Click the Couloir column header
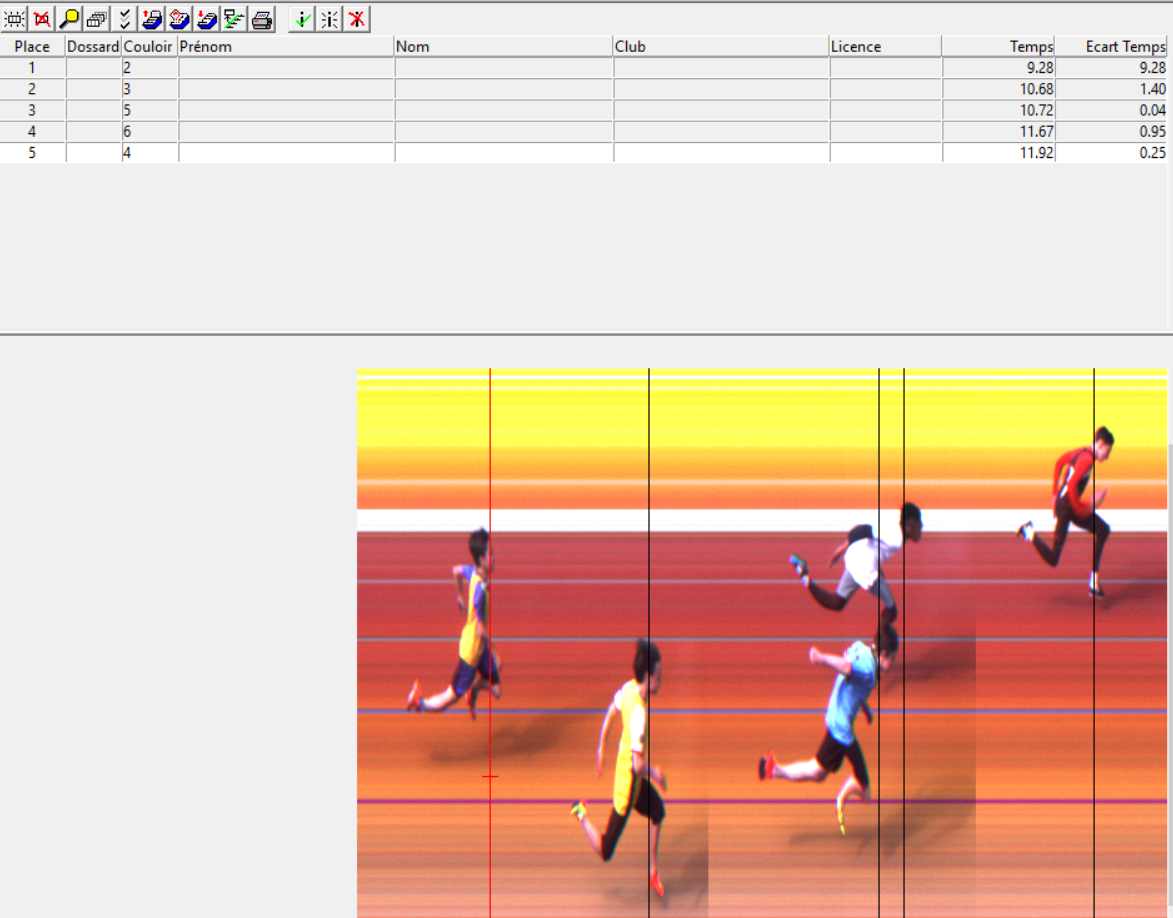The width and height of the screenshot is (1173, 918). (149, 46)
